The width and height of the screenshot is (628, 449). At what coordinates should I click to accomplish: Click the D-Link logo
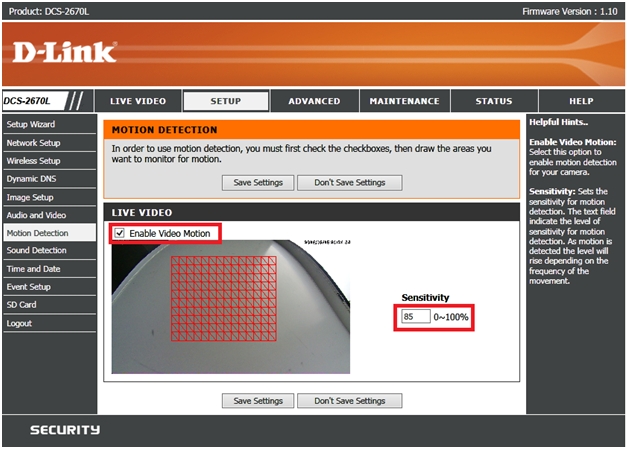[65, 52]
